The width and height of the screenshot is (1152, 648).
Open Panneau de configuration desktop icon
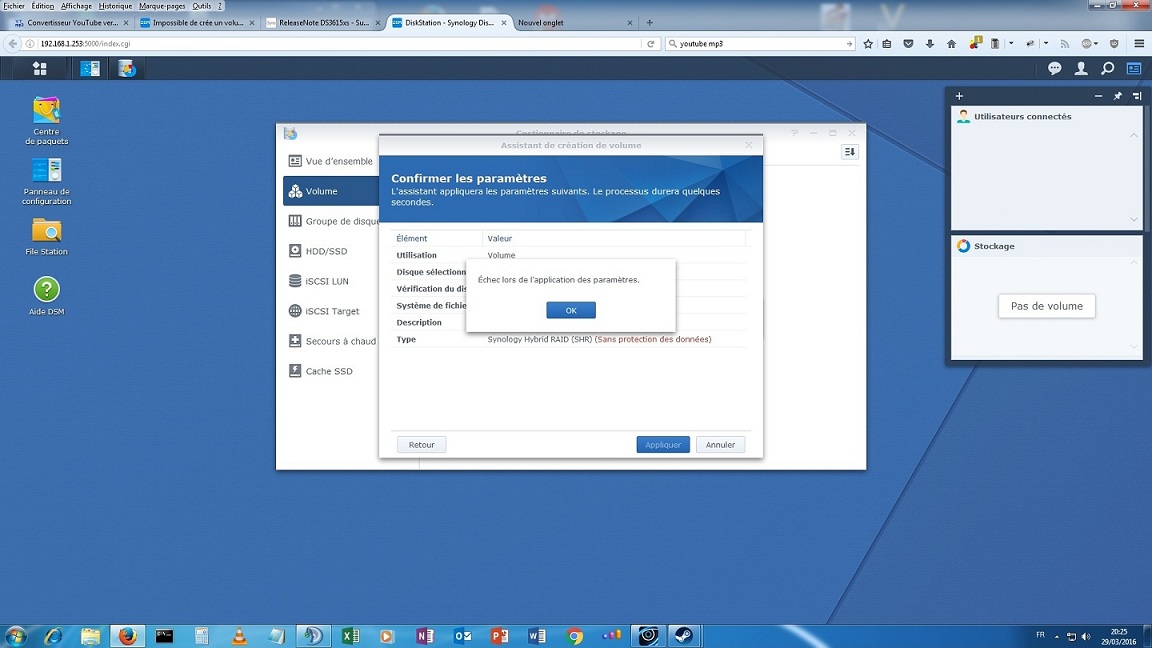tap(46, 170)
